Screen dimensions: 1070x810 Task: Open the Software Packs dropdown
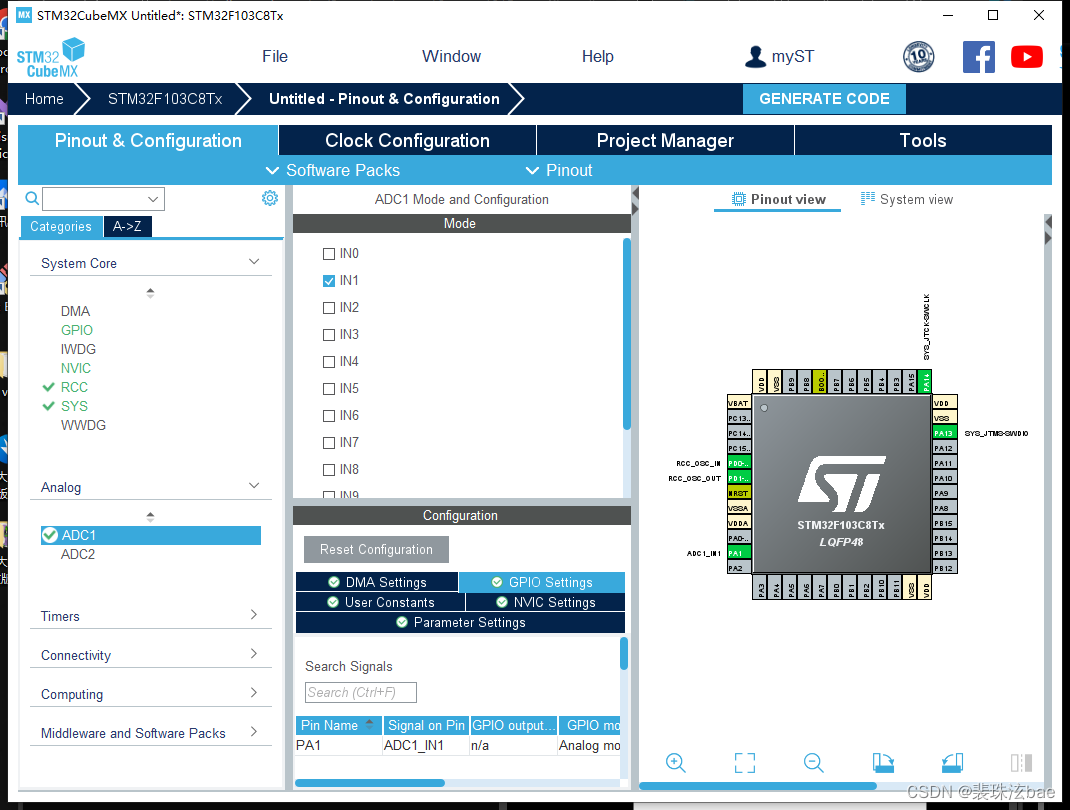click(332, 170)
